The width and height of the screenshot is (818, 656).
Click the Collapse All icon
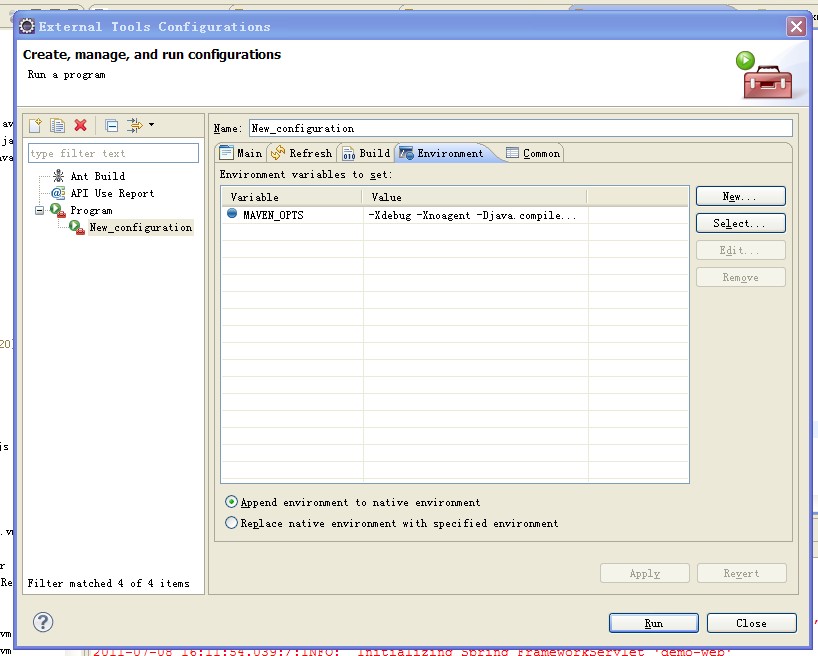coord(112,125)
